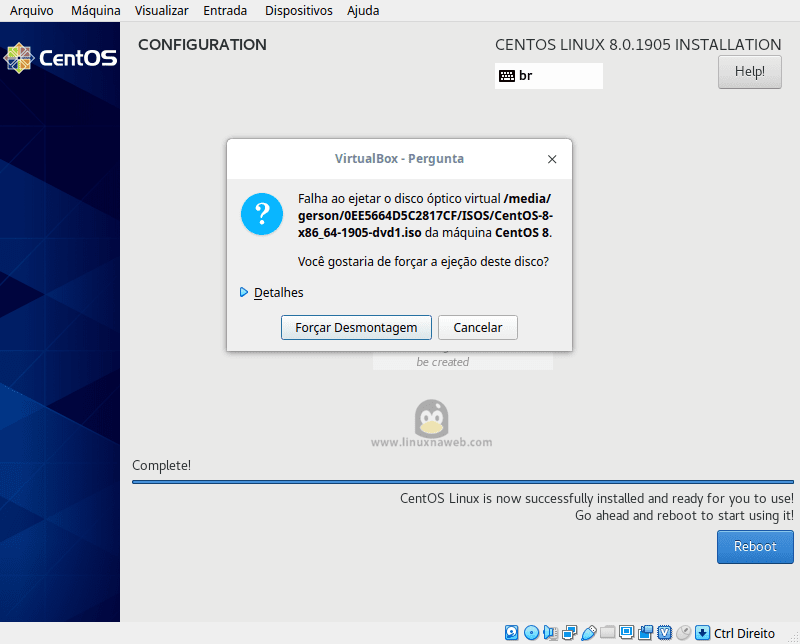The height and width of the screenshot is (644, 800).
Task: Close the VirtualBox Pergunta dialog
Action: (x=552, y=159)
